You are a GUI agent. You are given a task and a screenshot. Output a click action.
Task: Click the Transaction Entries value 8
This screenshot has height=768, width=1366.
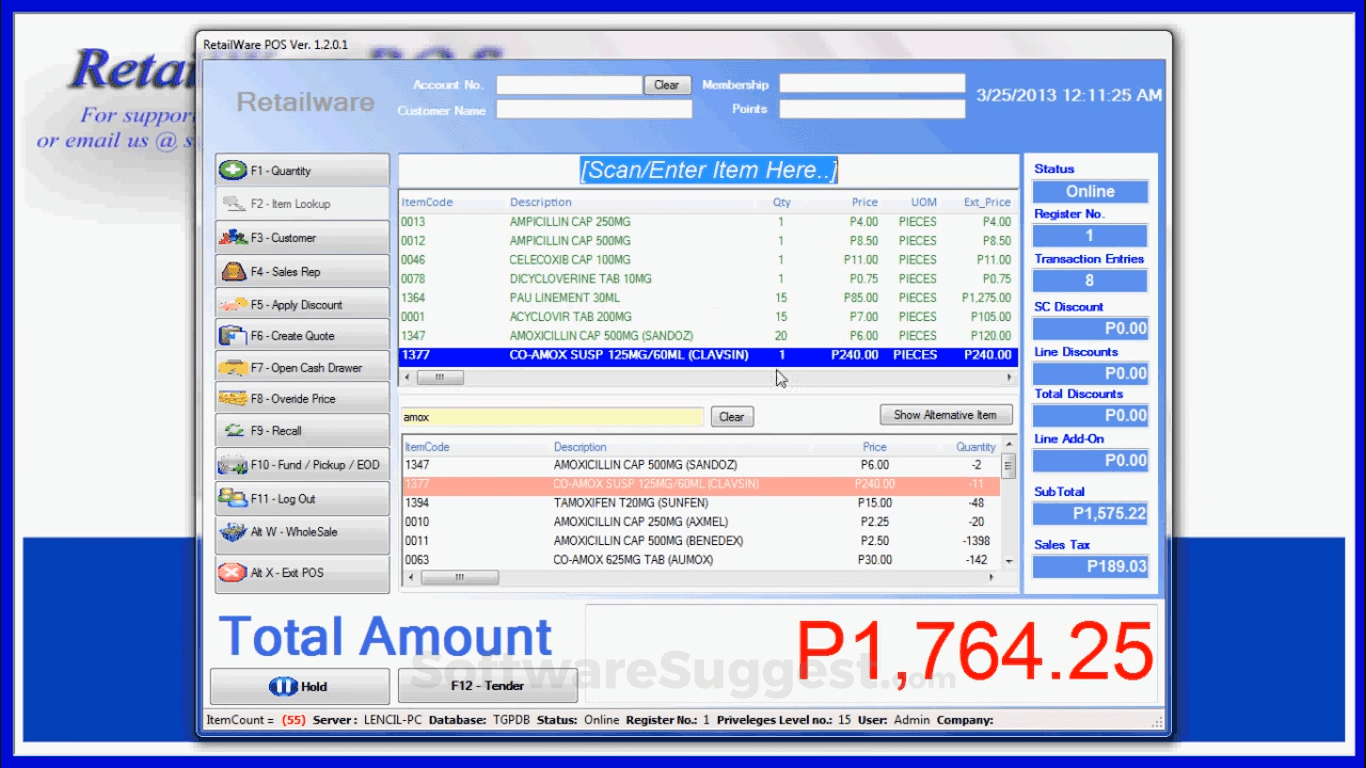click(x=1090, y=281)
